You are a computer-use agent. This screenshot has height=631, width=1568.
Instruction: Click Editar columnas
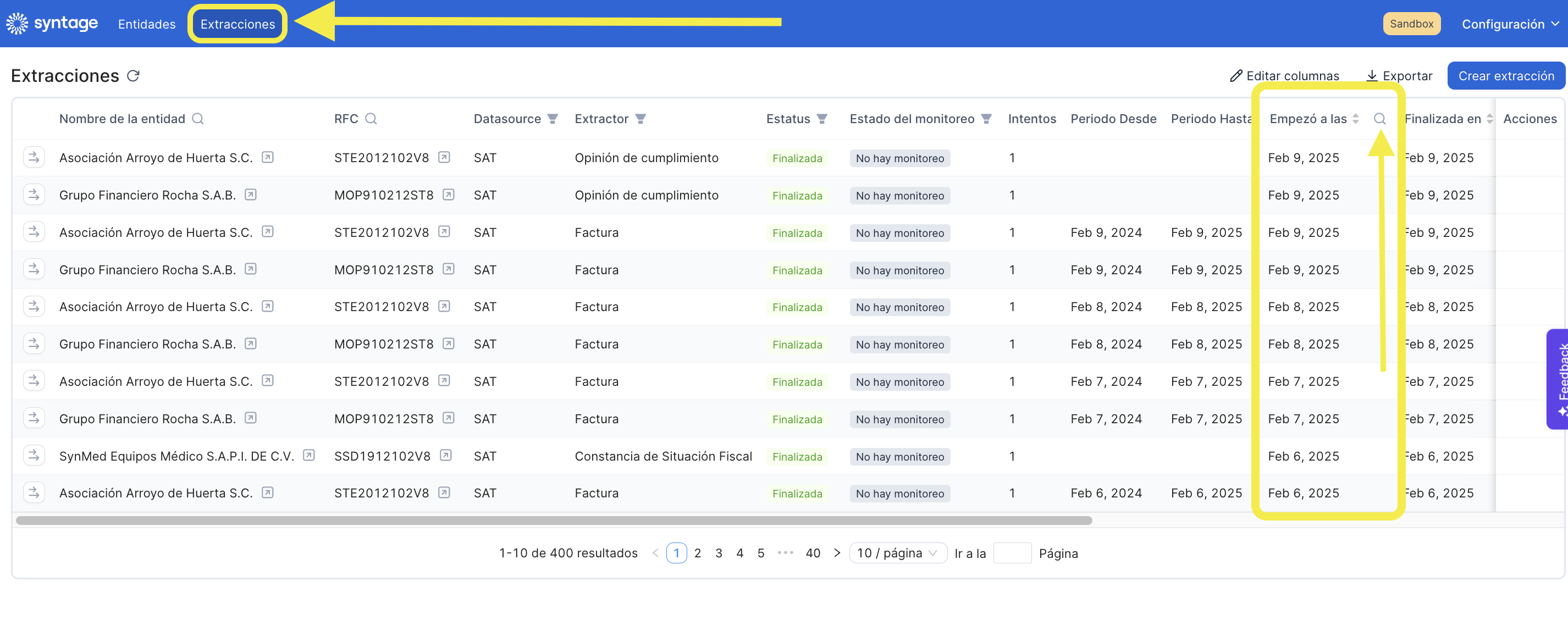(x=1284, y=76)
